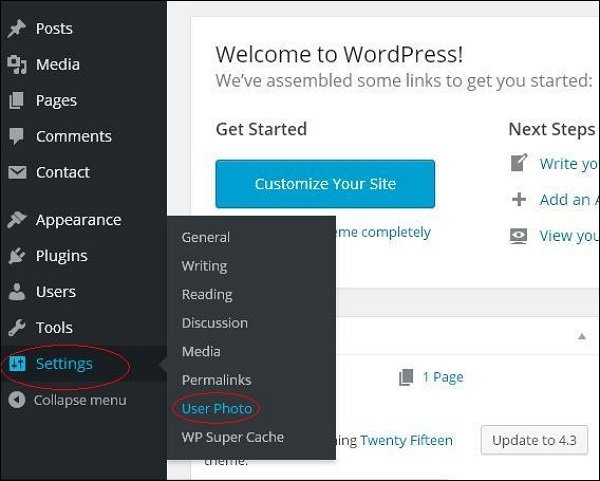Click the Plugins plug icon
This screenshot has height=481, width=600.
pos(16,256)
